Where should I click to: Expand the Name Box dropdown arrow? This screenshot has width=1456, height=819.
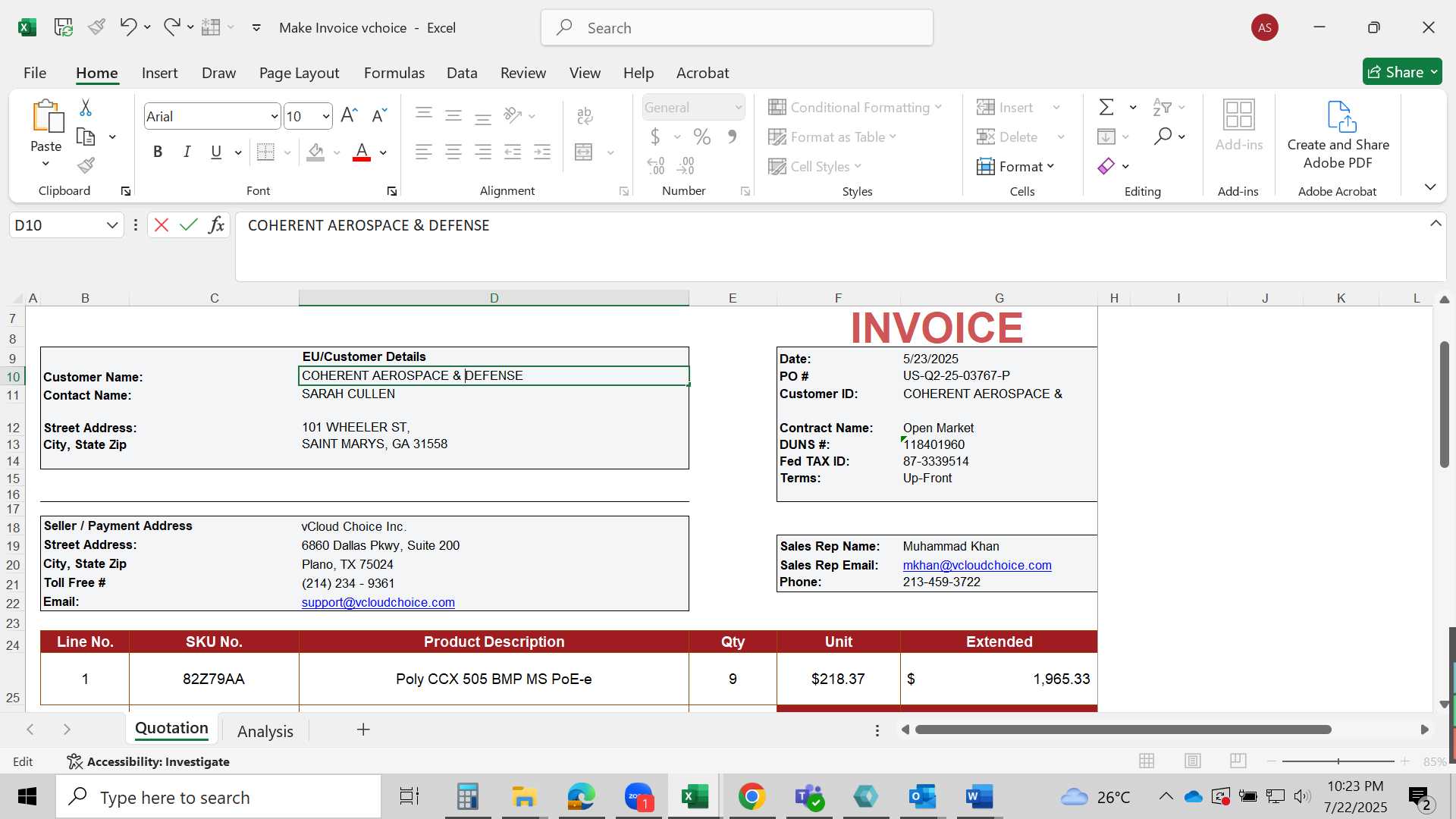pyautogui.click(x=111, y=224)
